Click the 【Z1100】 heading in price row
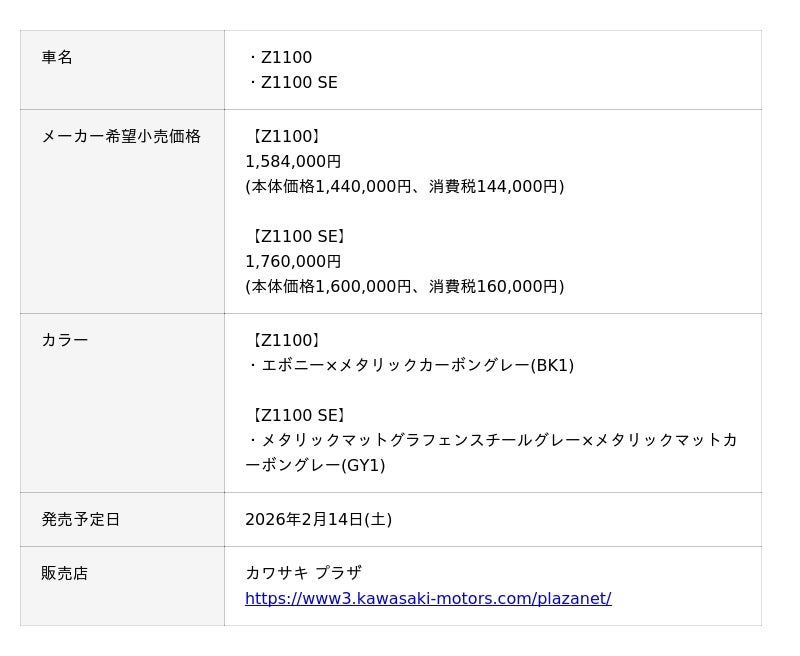The image size is (800, 656). click(285, 137)
